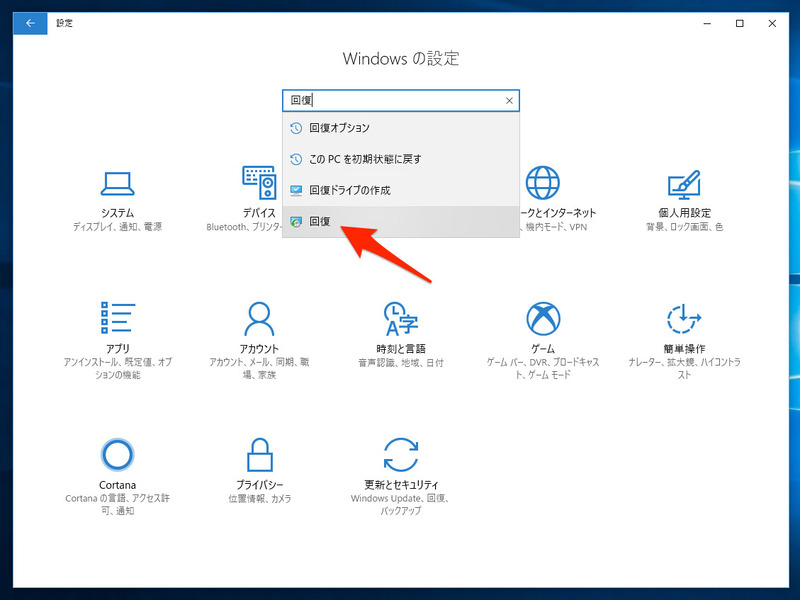Click the 背景、ロック画面、色 description
This screenshot has height=600, width=800.
coord(684,227)
